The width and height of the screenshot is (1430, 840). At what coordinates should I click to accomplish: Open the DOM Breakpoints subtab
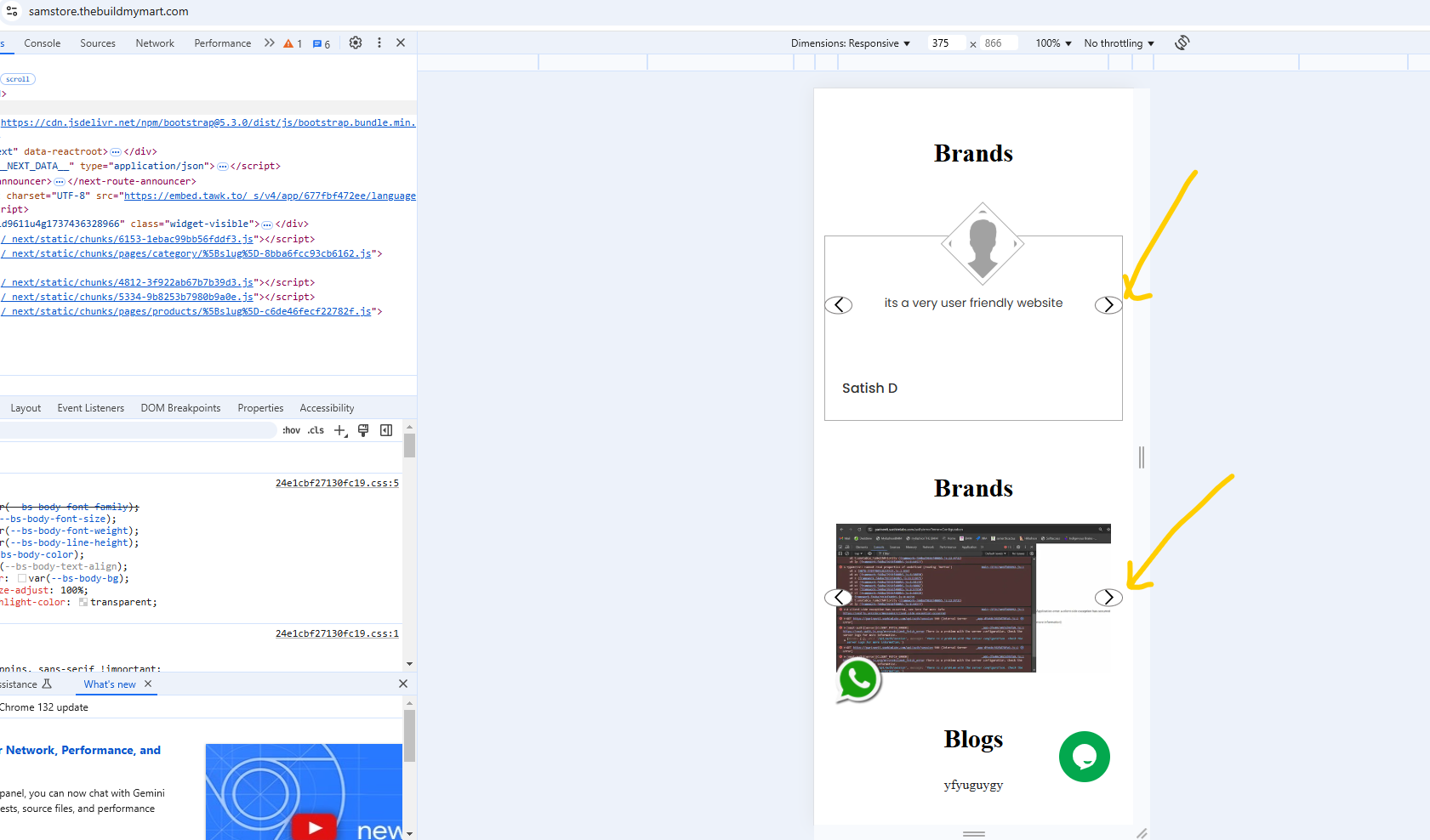click(x=180, y=408)
